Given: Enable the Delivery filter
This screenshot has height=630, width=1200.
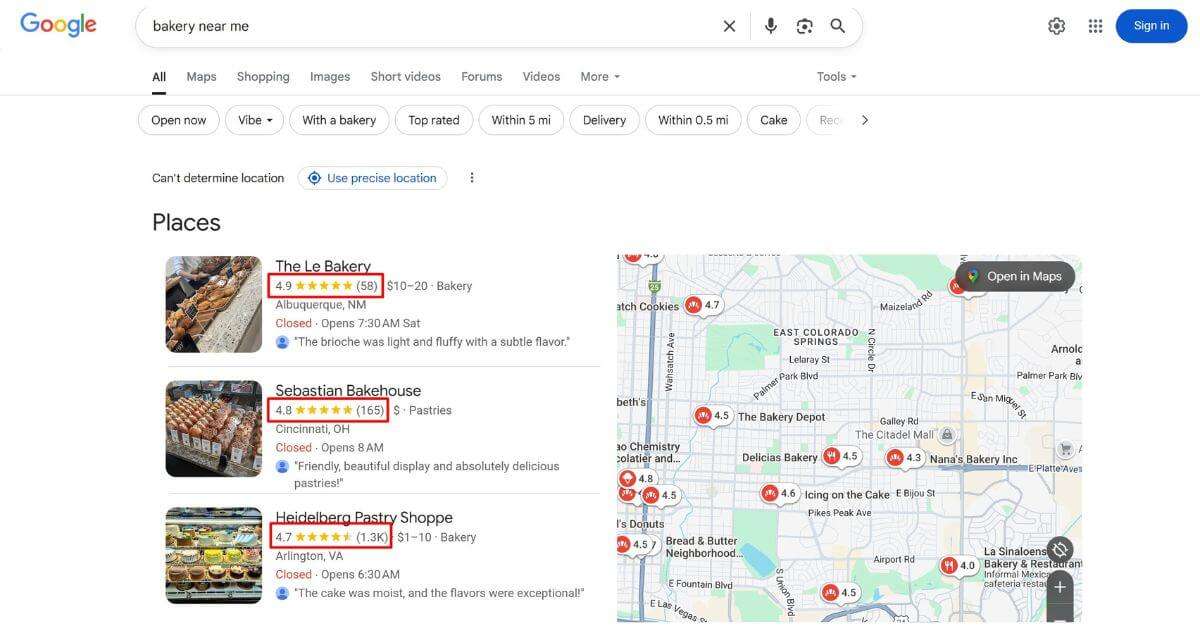Looking at the screenshot, I should pos(604,119).
